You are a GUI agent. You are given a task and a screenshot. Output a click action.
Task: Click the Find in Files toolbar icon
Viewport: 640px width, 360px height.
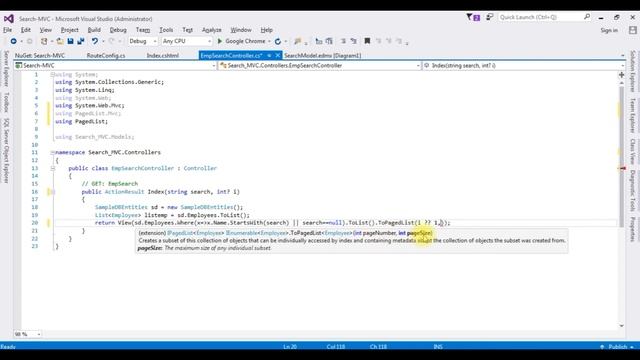298,41
